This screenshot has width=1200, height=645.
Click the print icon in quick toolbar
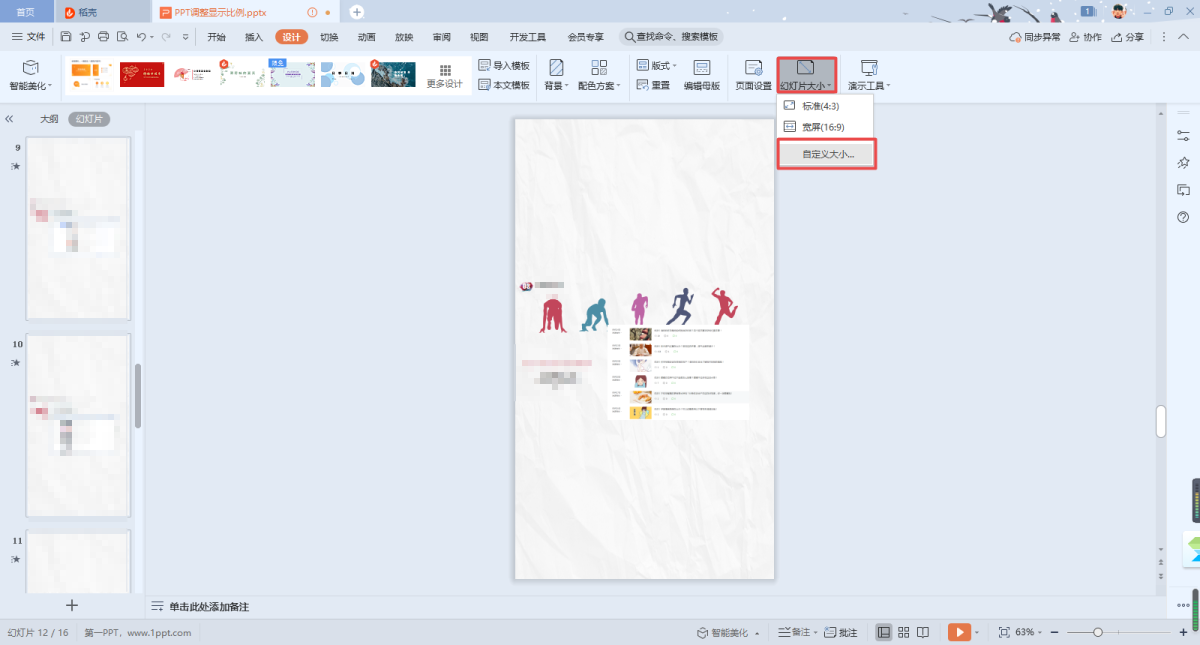[103, 37]
